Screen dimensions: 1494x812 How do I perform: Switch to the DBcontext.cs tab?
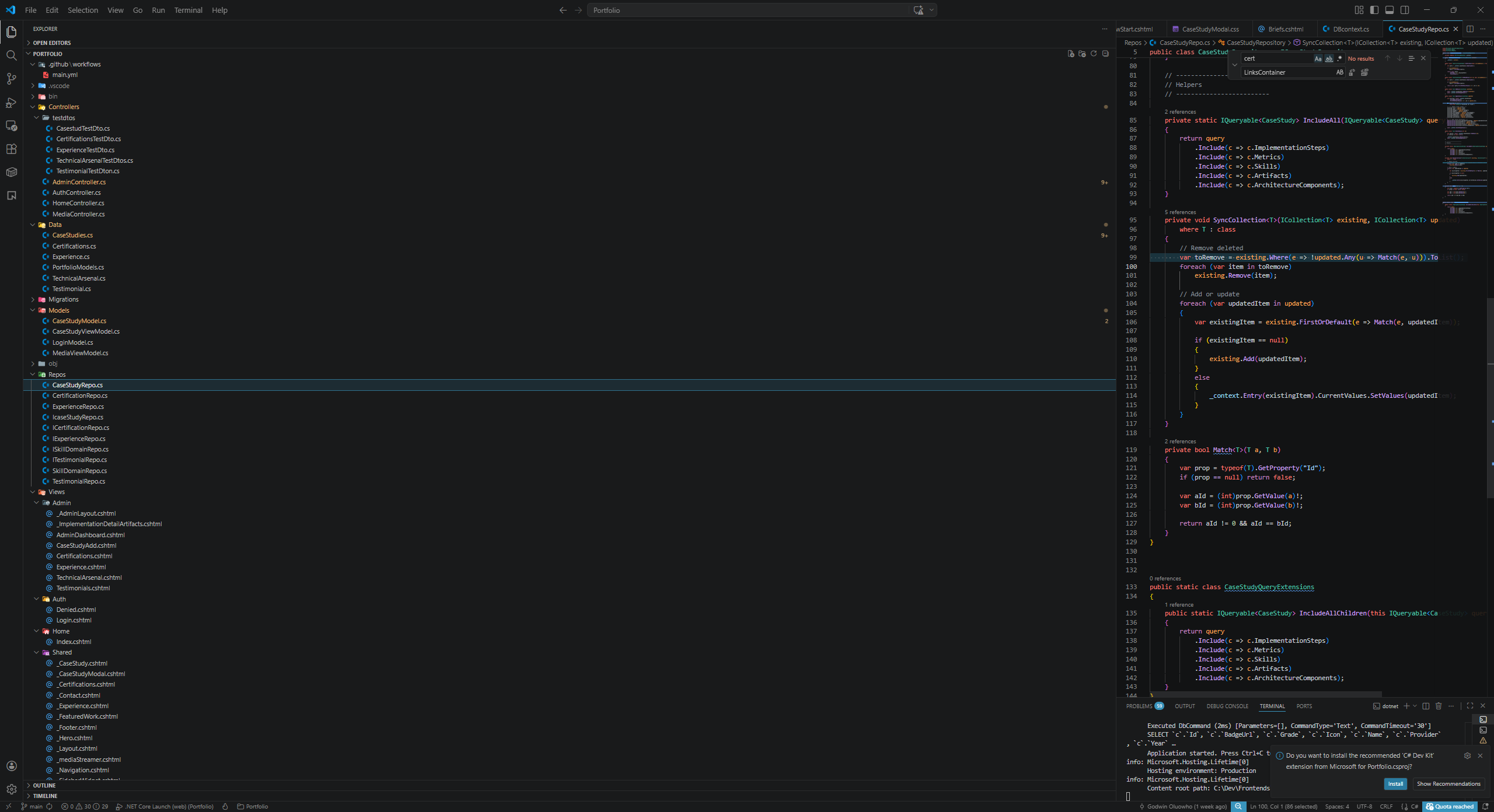pos(1349,29)
